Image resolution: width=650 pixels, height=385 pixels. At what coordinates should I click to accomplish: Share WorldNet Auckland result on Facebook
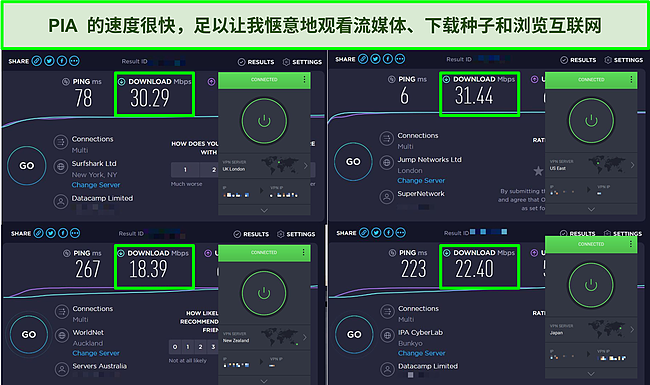coord(63,233)
